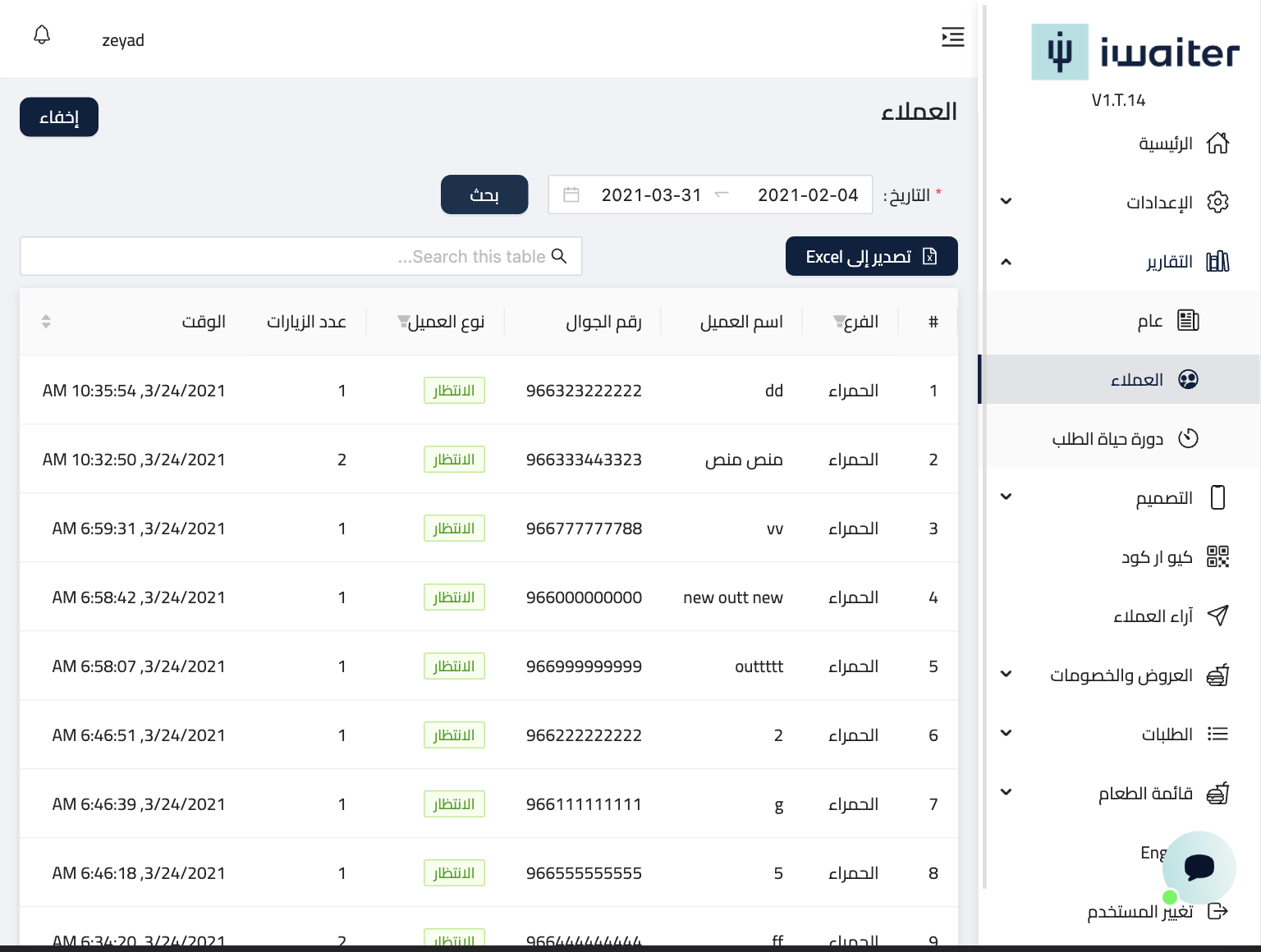1261x952 pixels.
Task: Expand the العروض والخصومات offers menu
Action: pyautogui.click(x=1006, y=675)
